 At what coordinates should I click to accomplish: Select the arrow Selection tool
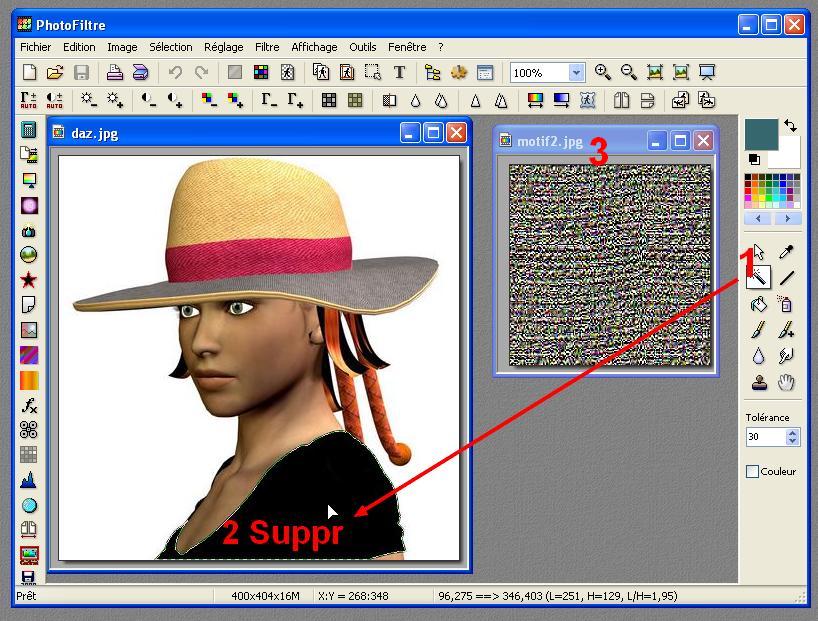point(758,252)
